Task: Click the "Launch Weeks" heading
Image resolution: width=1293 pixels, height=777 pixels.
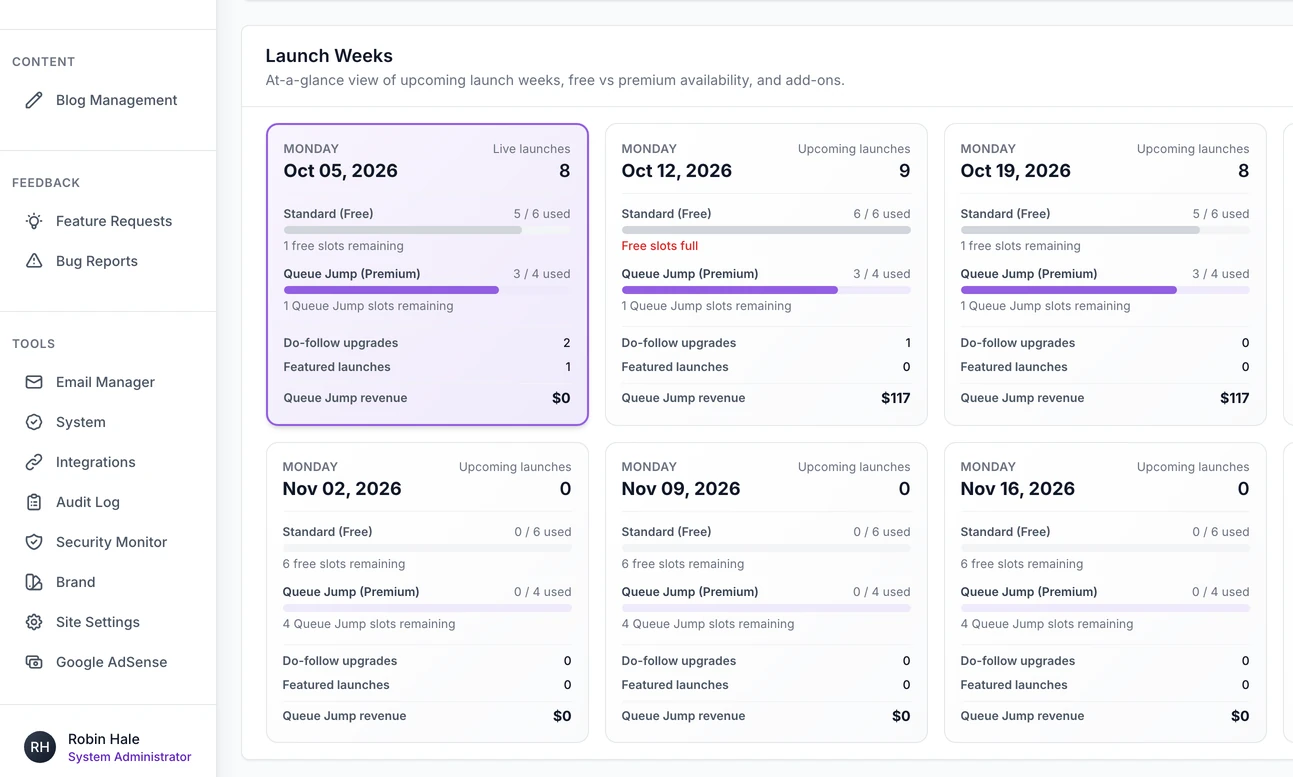Action: tap(329, 56)
